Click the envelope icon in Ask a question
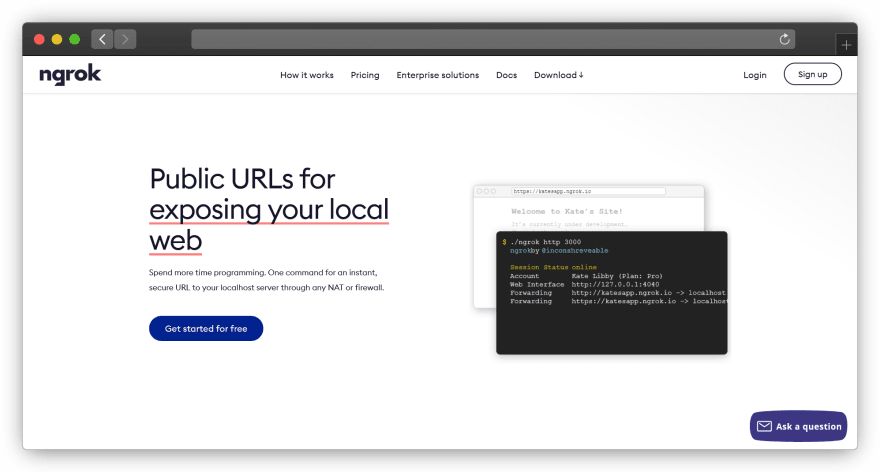The image size is (880, 472). [764, 427]
